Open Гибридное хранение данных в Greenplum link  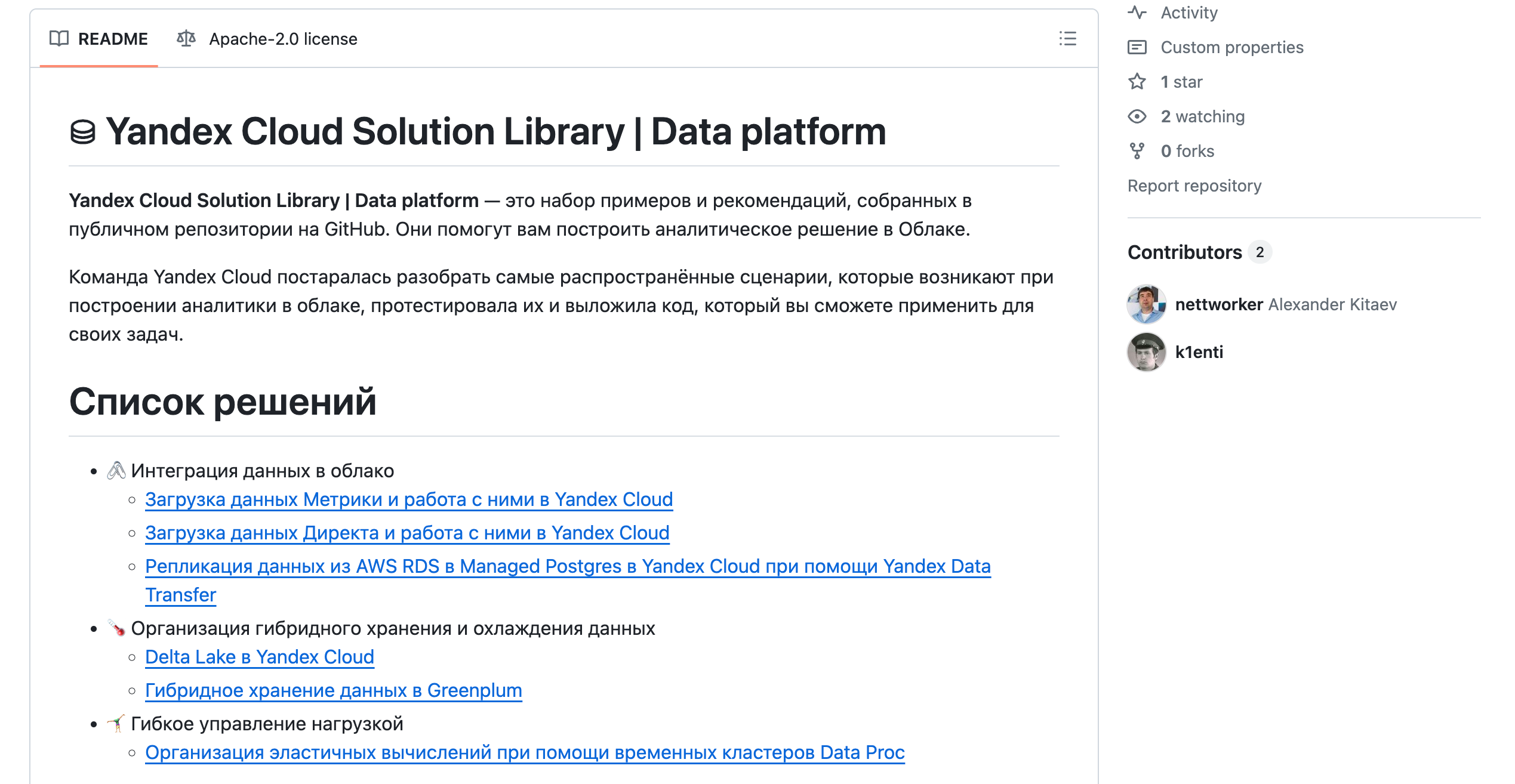pyautogui.click(x=333, y=690)
